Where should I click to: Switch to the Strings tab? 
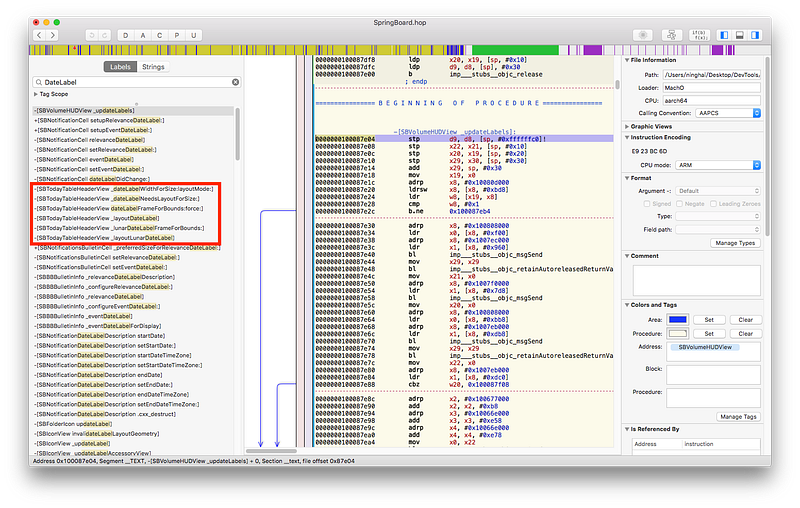tap(153, 67)
